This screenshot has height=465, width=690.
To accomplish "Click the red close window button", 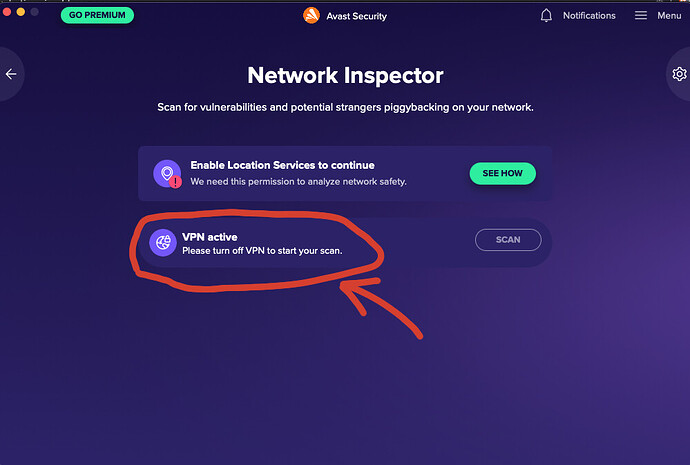I will coord(7,11).
